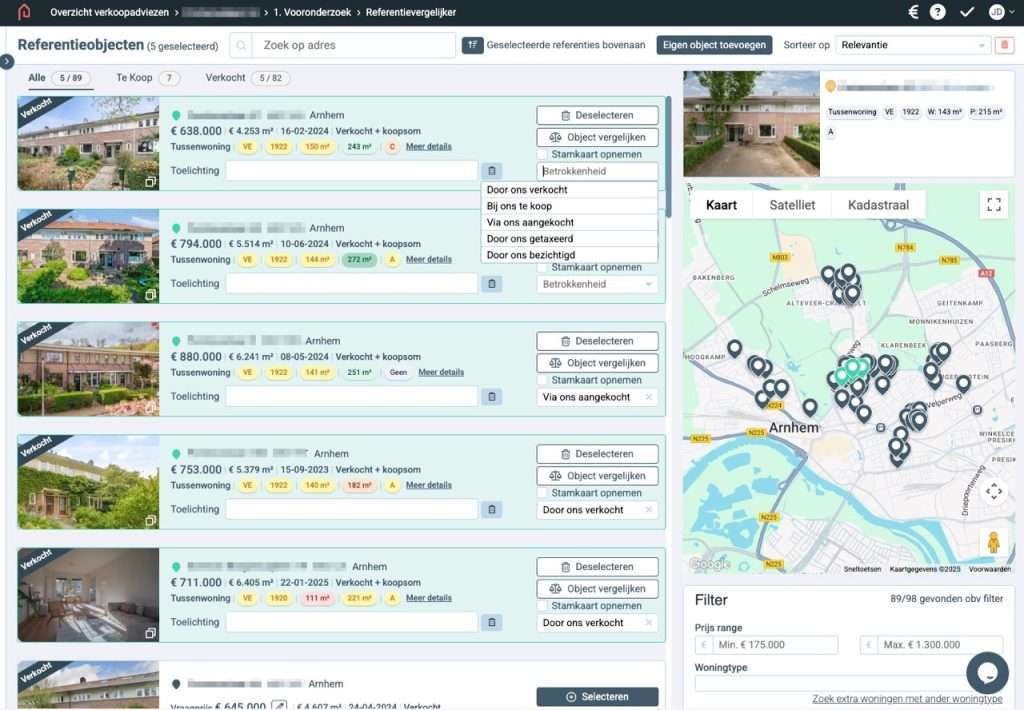This screenshot has width=1024, height=710.
Task: Click the map pan control icon
Action: tap(994, 491)
